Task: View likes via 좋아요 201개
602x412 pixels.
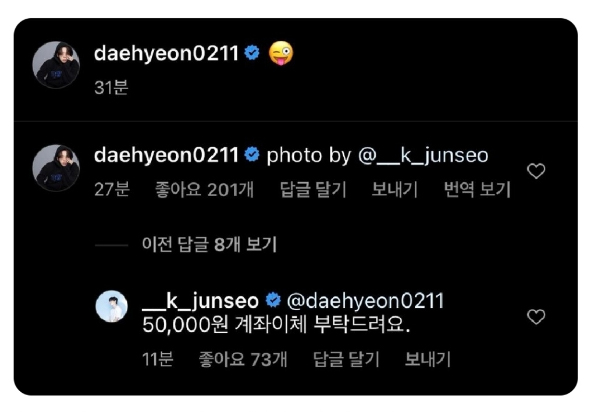Action: pos(204,189)
